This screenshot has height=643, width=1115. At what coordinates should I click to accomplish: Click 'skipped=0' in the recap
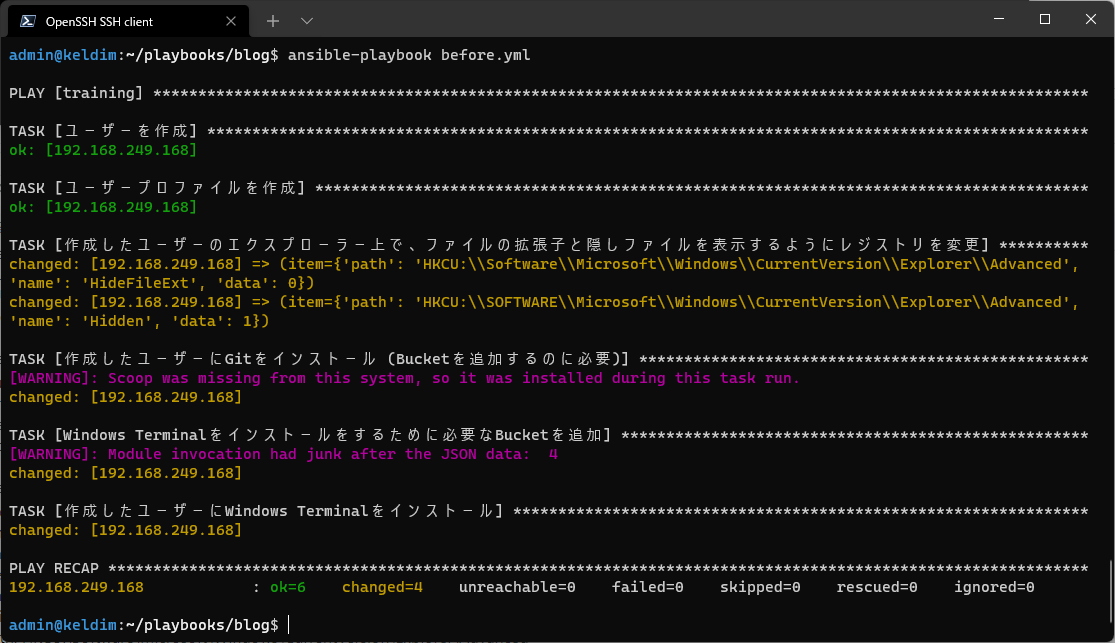[x=760, y=588]
